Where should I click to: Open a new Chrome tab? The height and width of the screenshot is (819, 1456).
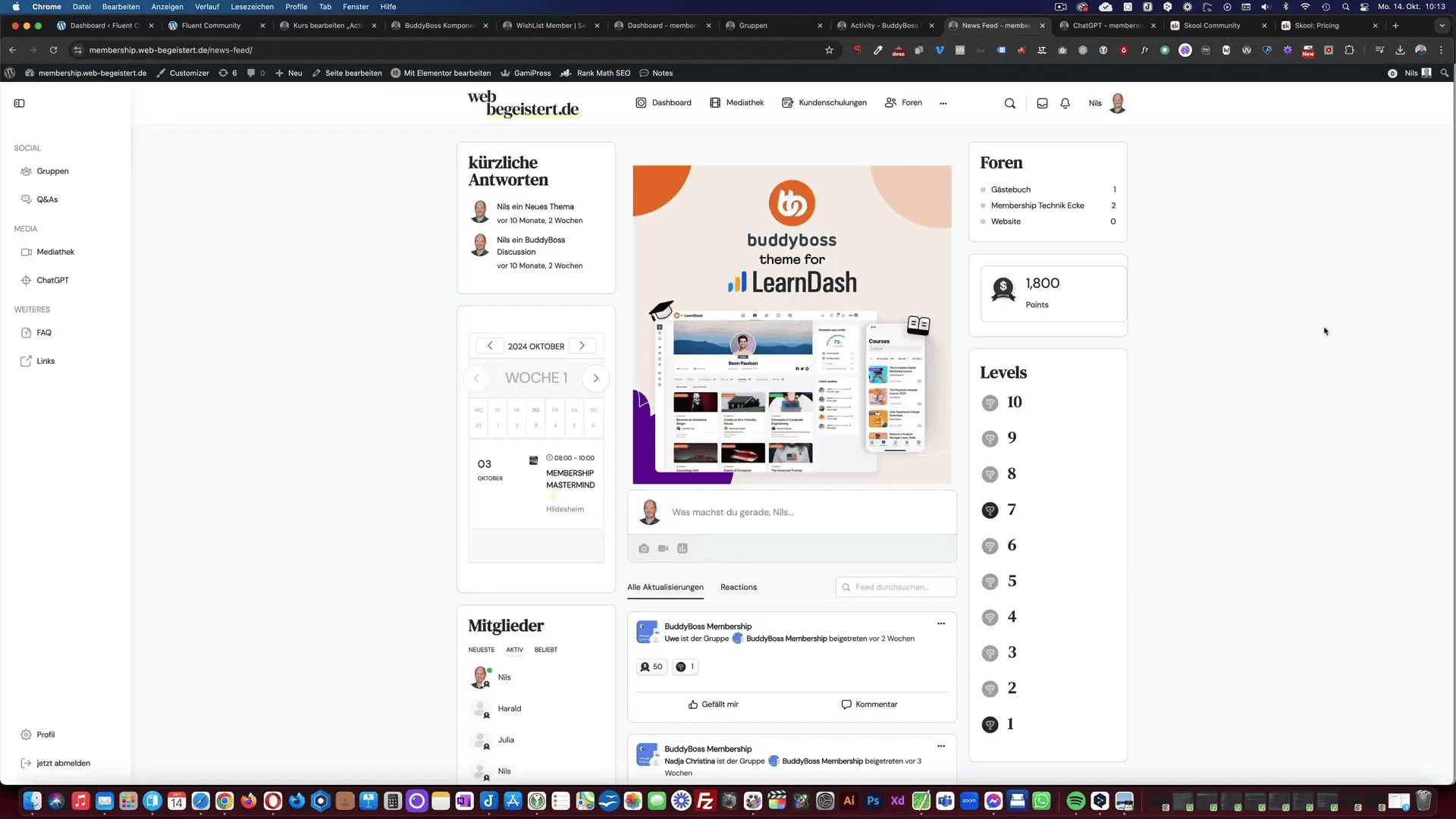pos(1395,25)
